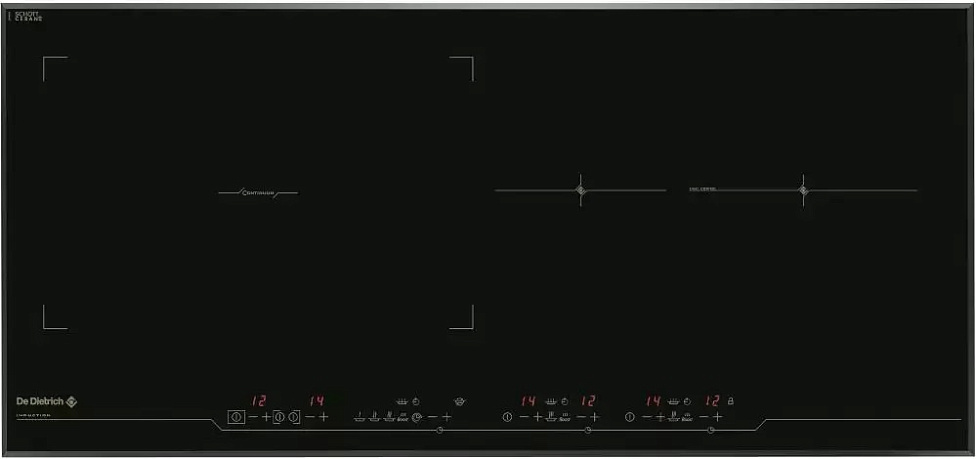
Task: Tap plus right of the far-left '12' display
Action: [x=266, y=417]
